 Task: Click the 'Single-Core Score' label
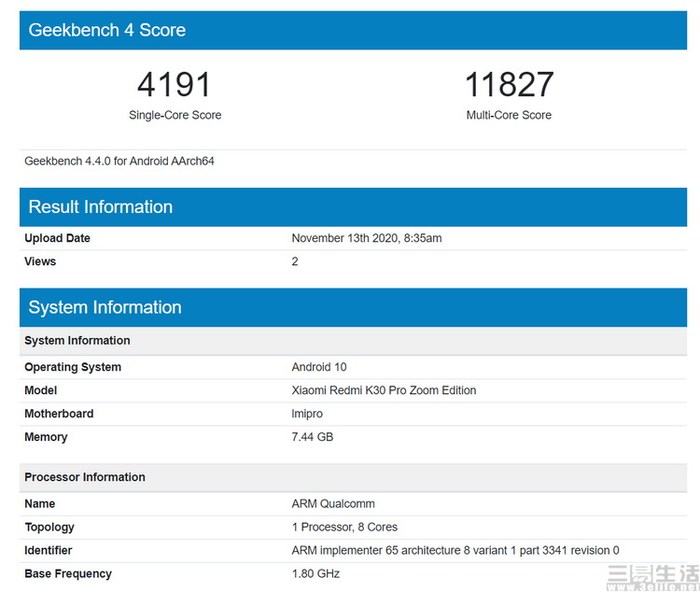coord(175,115)
